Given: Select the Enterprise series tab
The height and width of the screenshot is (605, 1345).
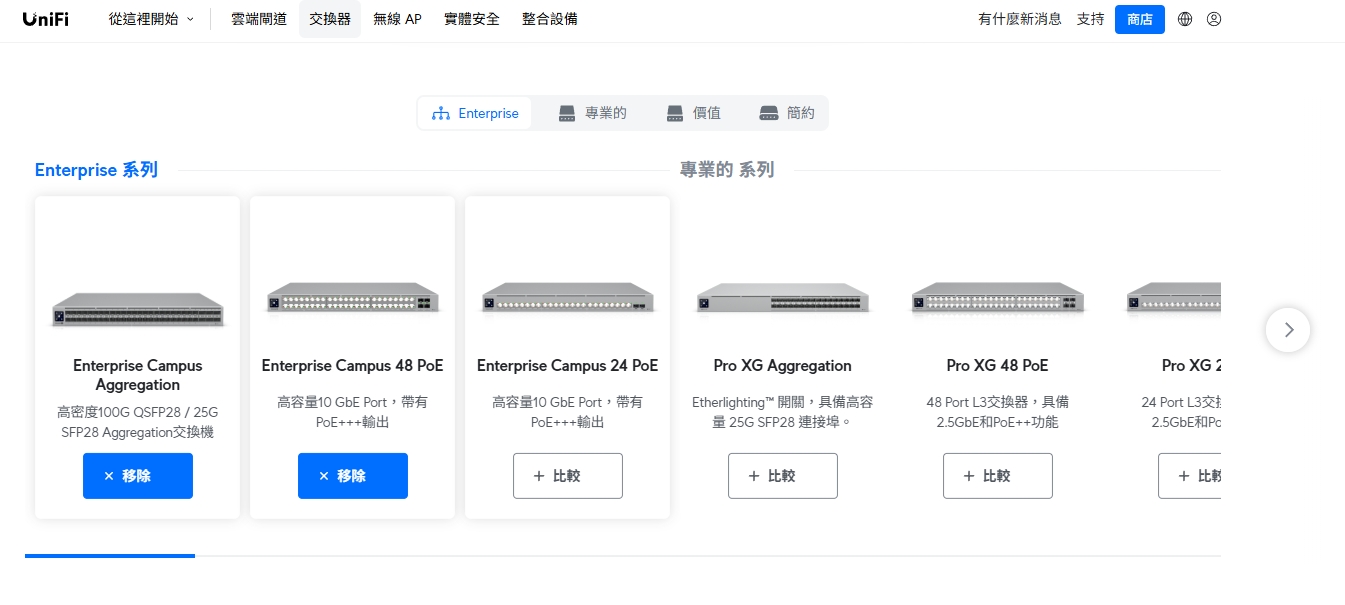Looking at the screenshot, I should coord(476,114).
